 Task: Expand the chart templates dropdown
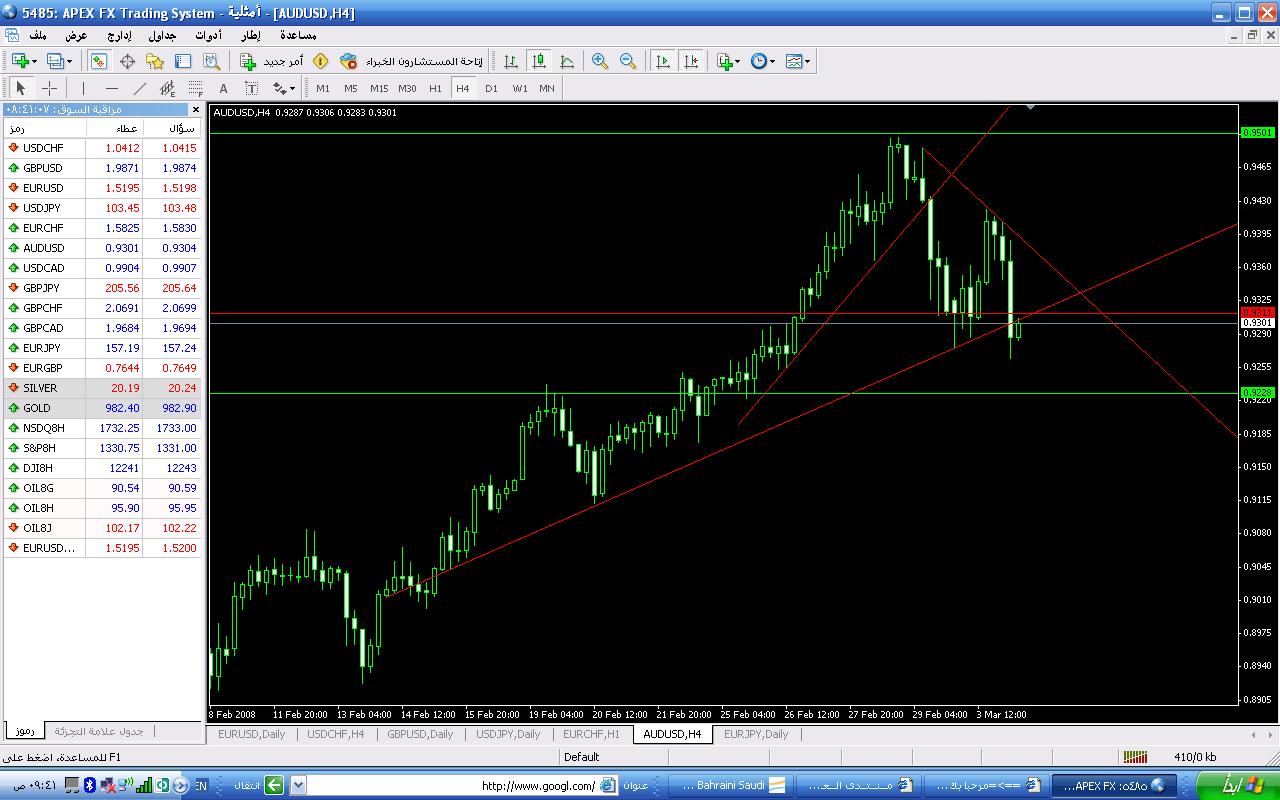[x=808, y=61]
